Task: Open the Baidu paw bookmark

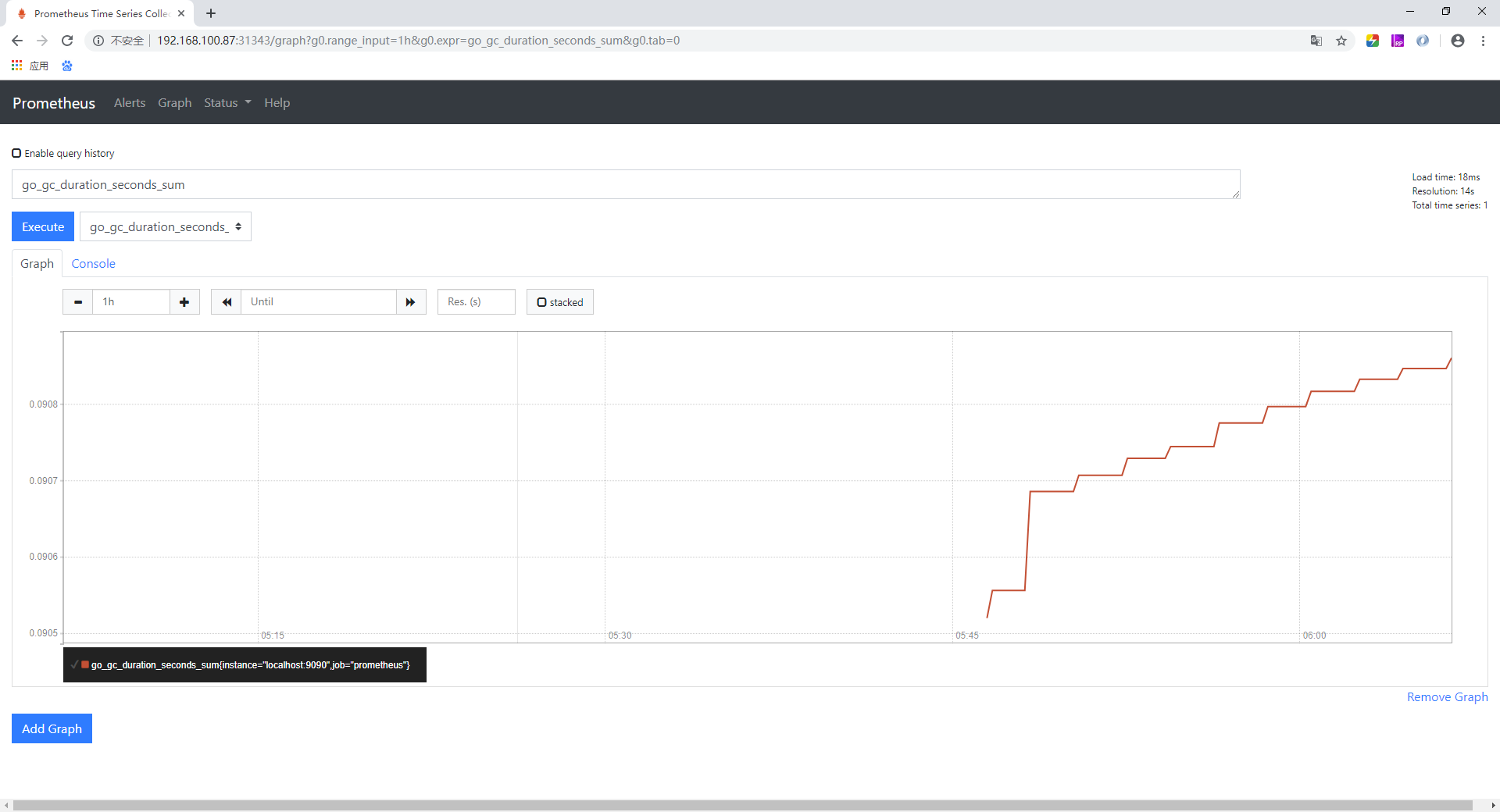Action: click(x=67, y=66)
